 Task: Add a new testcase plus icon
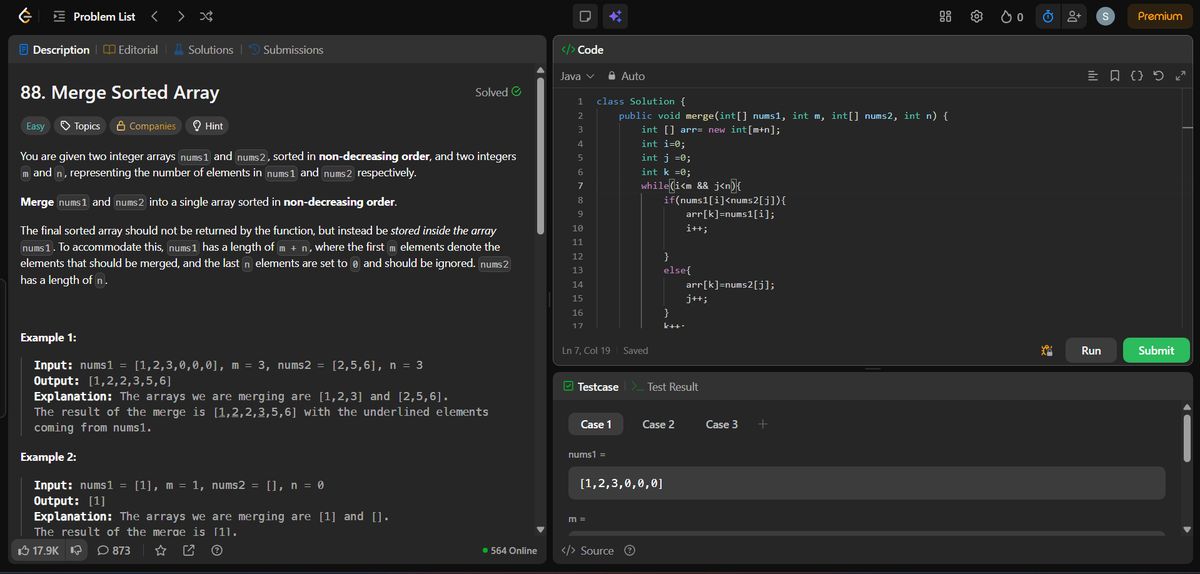[762, 424]
